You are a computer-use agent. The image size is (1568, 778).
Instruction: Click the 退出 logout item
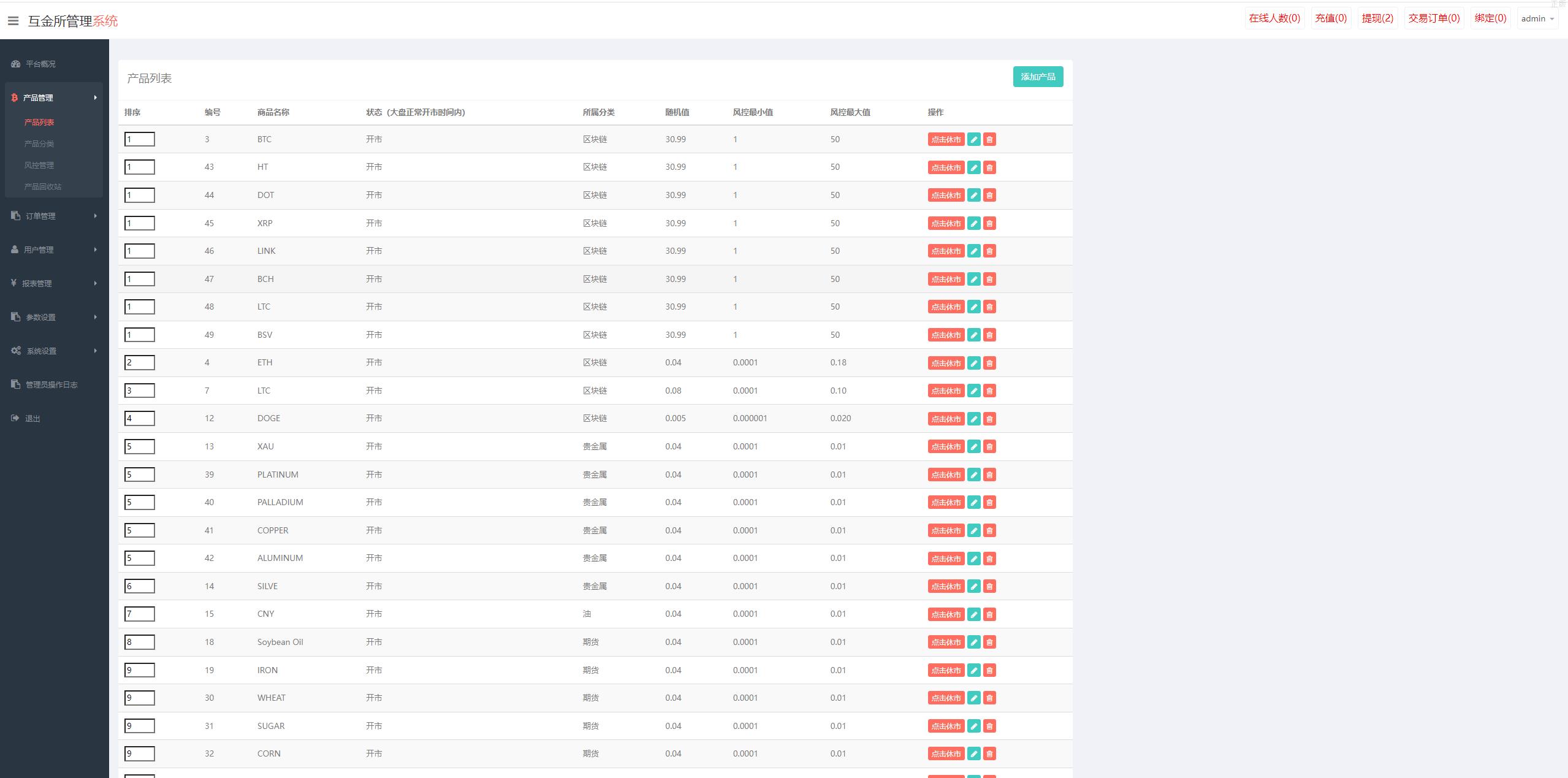click(x=32, y=418)
